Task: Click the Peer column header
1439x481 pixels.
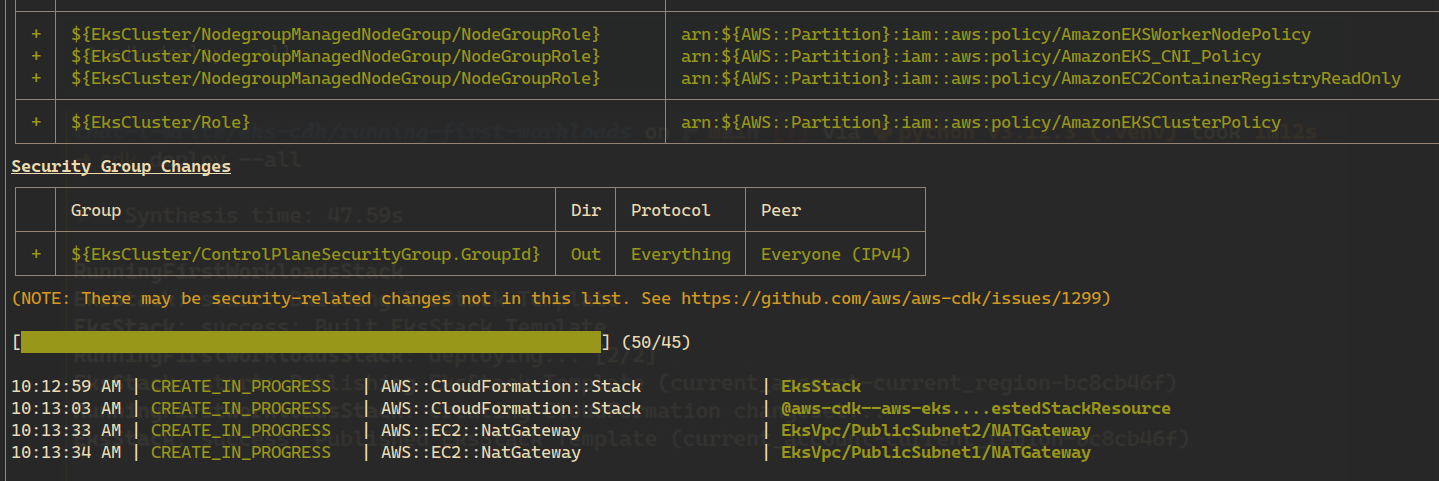Action: point(781,210)
